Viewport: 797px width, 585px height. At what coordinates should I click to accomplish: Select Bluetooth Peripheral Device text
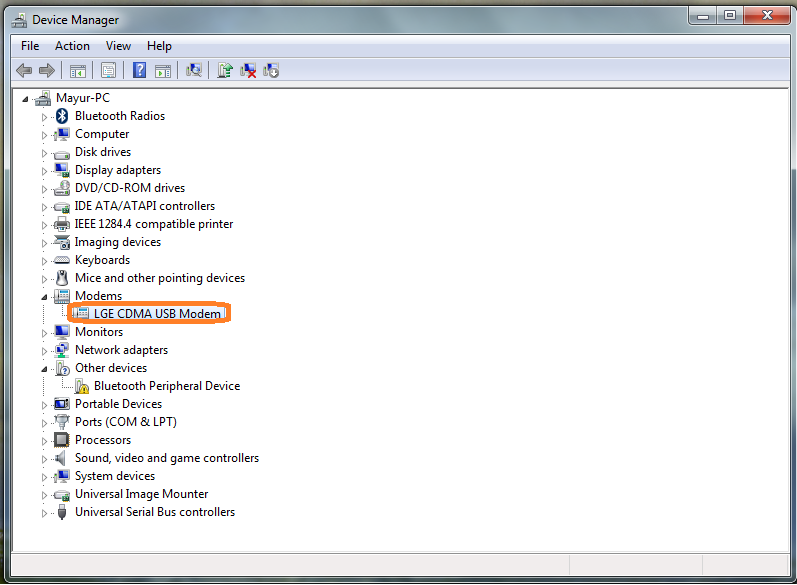click(x=167, y=386)
